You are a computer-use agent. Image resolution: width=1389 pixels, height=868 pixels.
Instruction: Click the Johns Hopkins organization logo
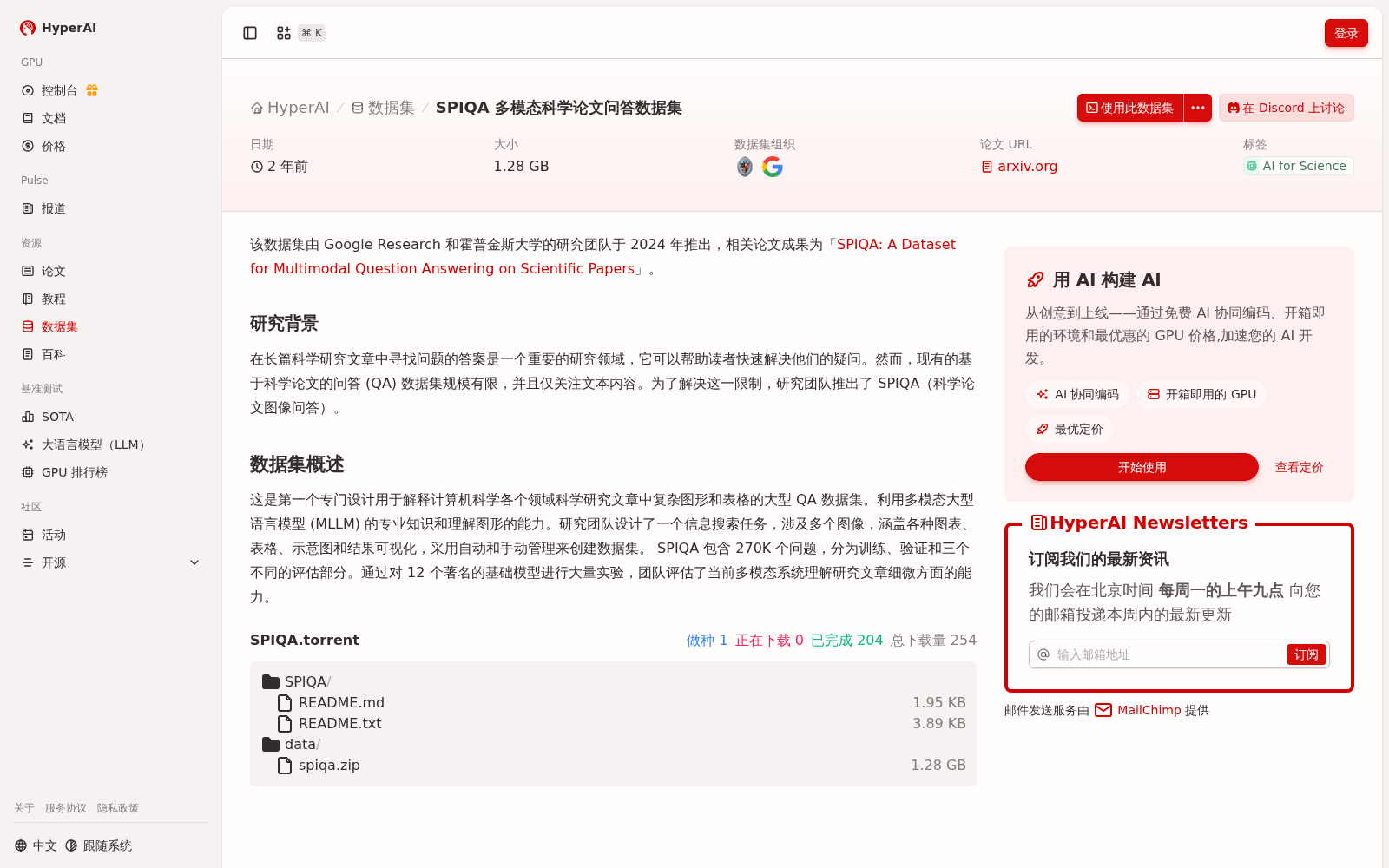745,167
